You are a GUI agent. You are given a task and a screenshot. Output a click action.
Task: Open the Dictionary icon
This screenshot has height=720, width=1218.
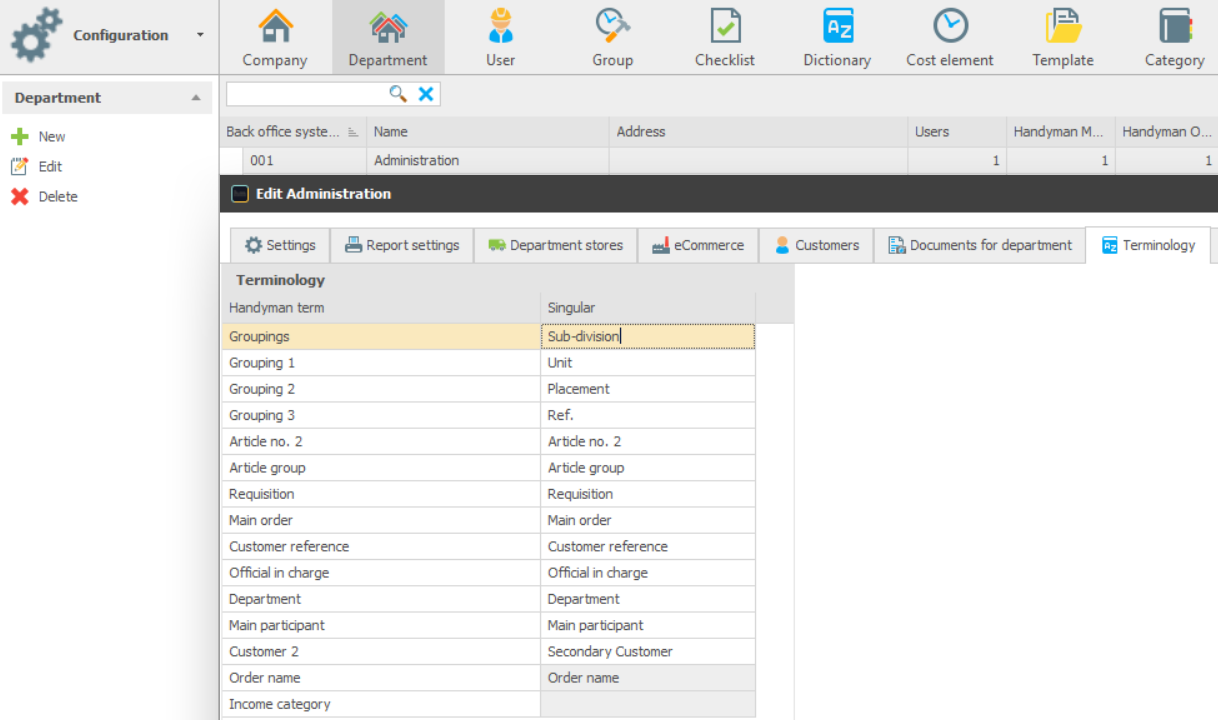pos(837,26)
